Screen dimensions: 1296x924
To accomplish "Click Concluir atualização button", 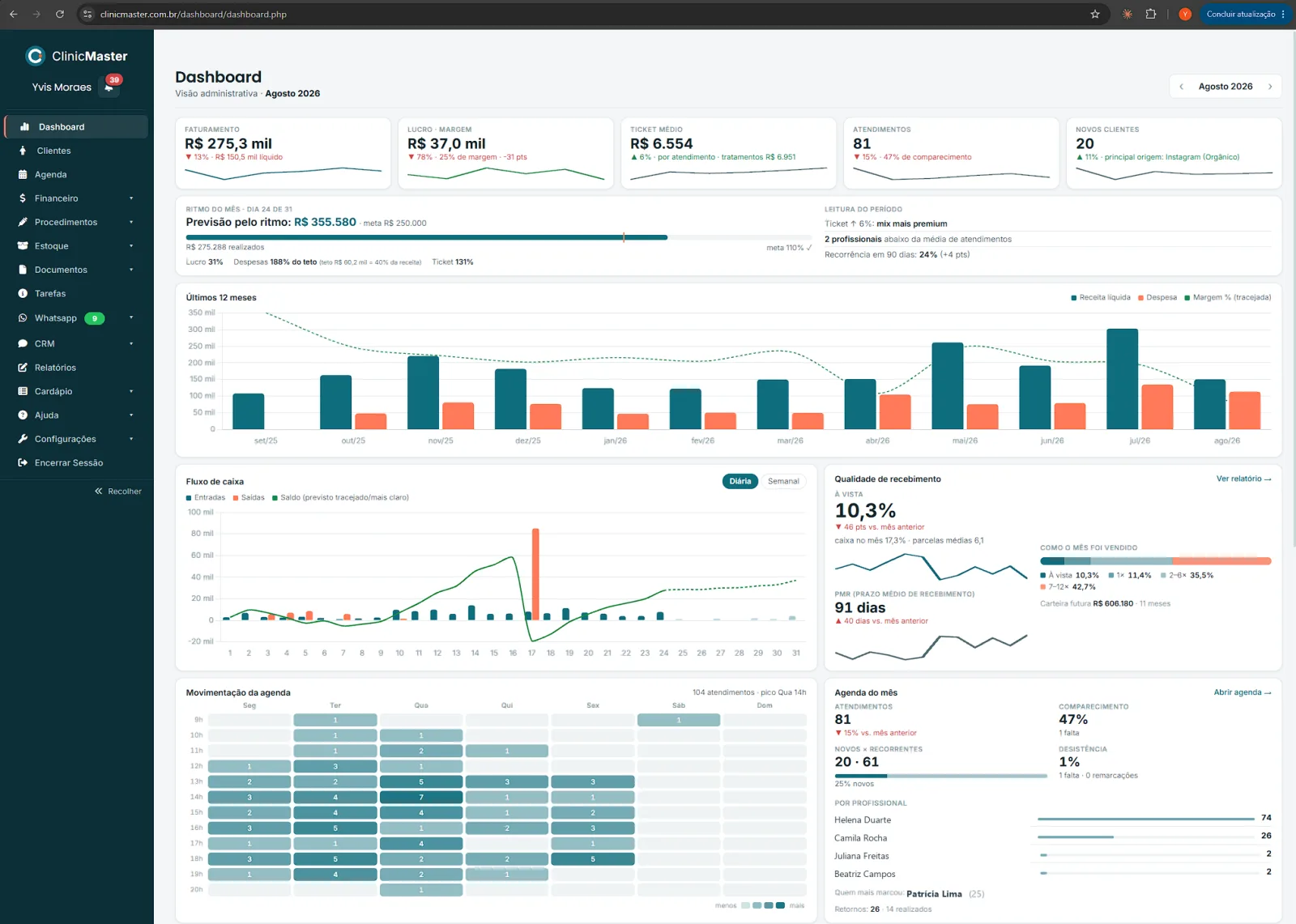I will coord(1245,14).
